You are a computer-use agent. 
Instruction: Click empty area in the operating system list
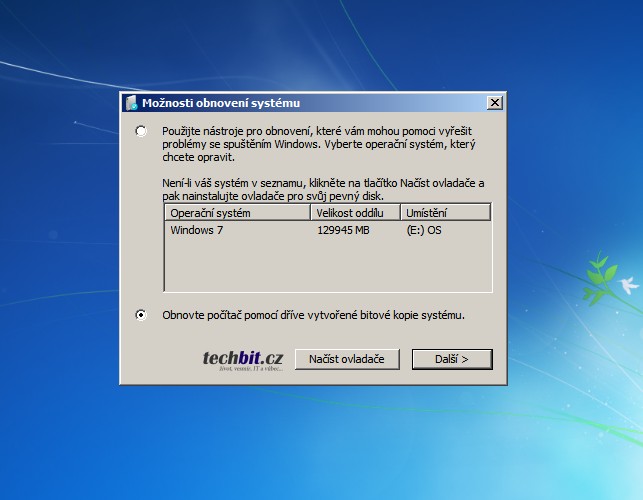coord(327,266)
